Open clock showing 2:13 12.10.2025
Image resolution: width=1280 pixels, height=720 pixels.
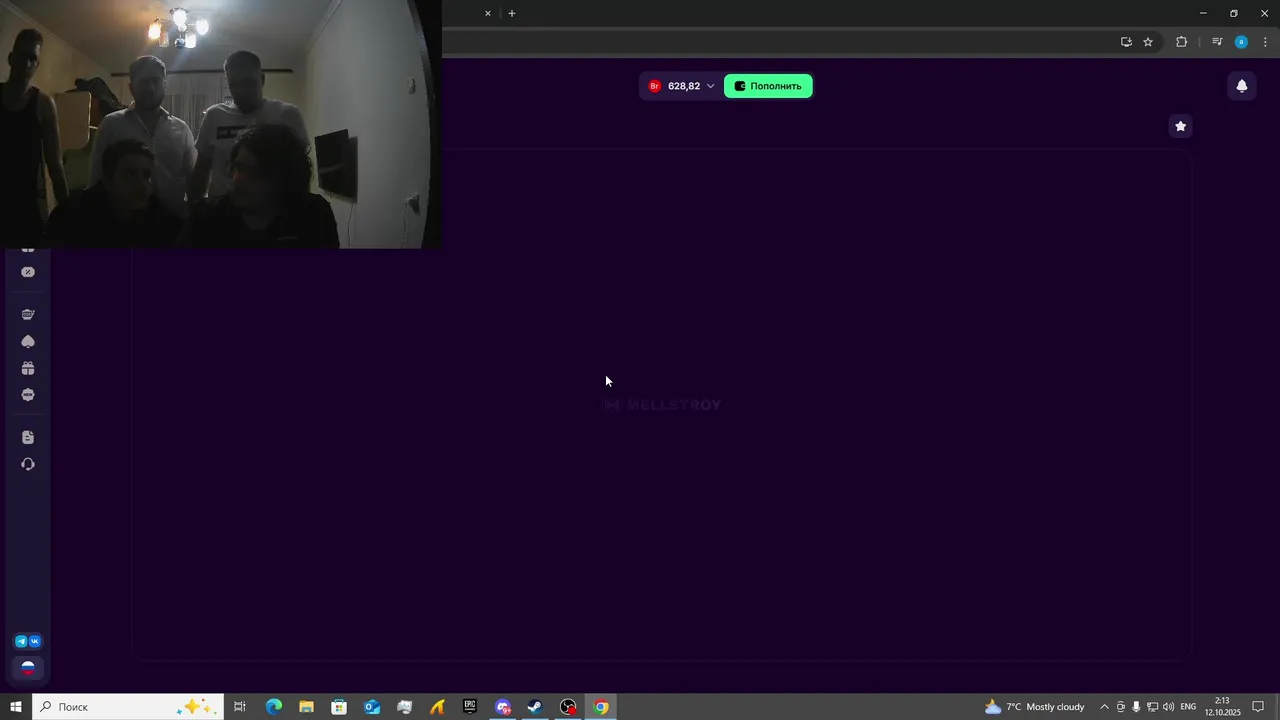point(1222,707)
